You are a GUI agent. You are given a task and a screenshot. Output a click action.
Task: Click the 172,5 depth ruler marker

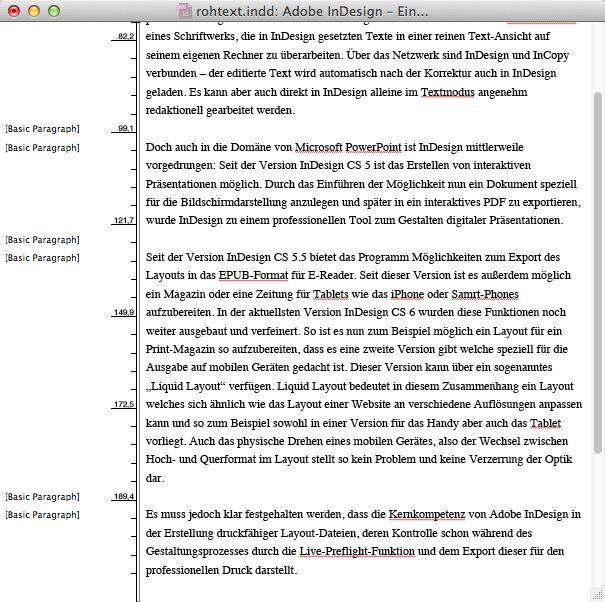125,404
